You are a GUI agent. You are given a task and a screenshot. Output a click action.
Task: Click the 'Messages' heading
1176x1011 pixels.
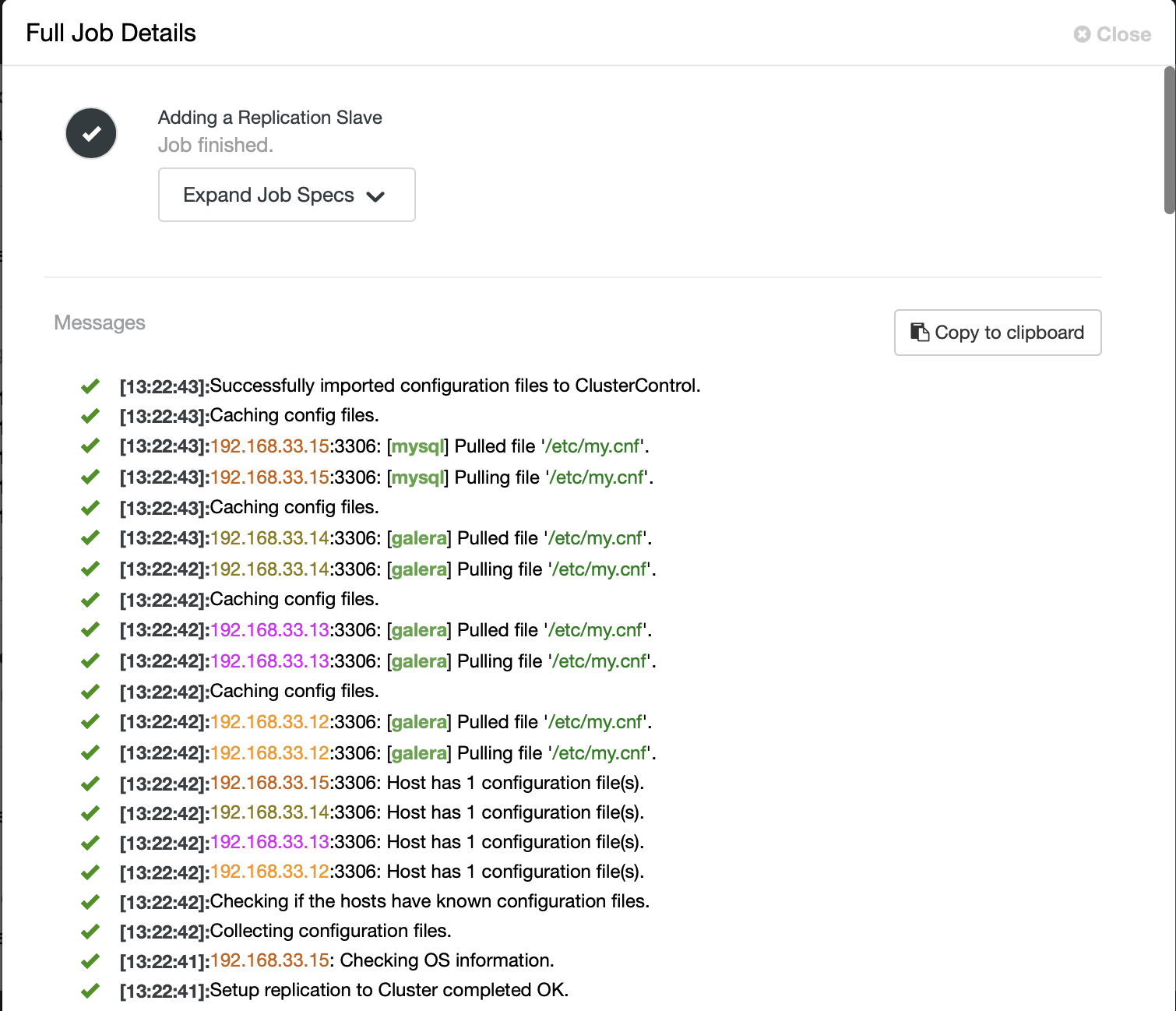pyautogui.click(x=100, y=322)
